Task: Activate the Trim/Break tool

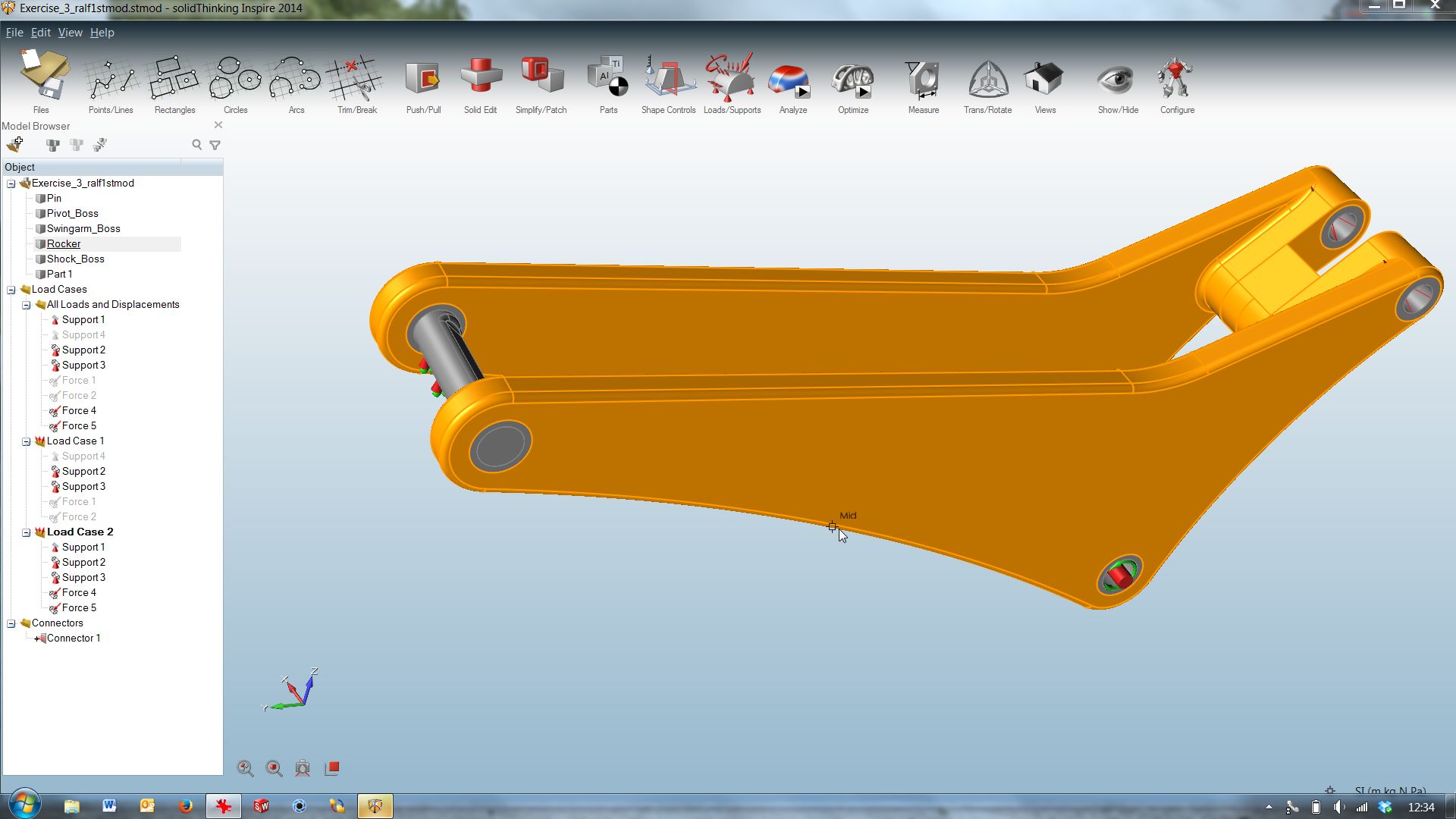Action: pyautogui.click(x=355, y=77)
